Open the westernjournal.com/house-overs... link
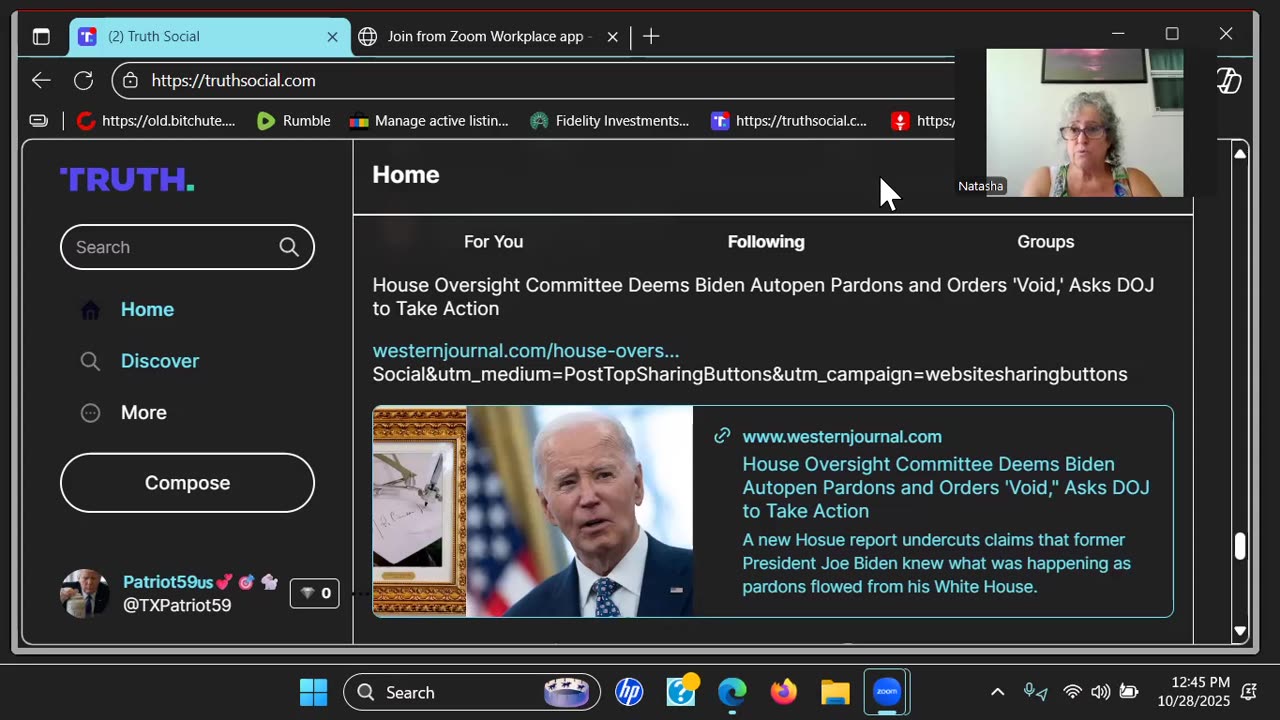The image size is (1280, 720). tap(526, 351)
